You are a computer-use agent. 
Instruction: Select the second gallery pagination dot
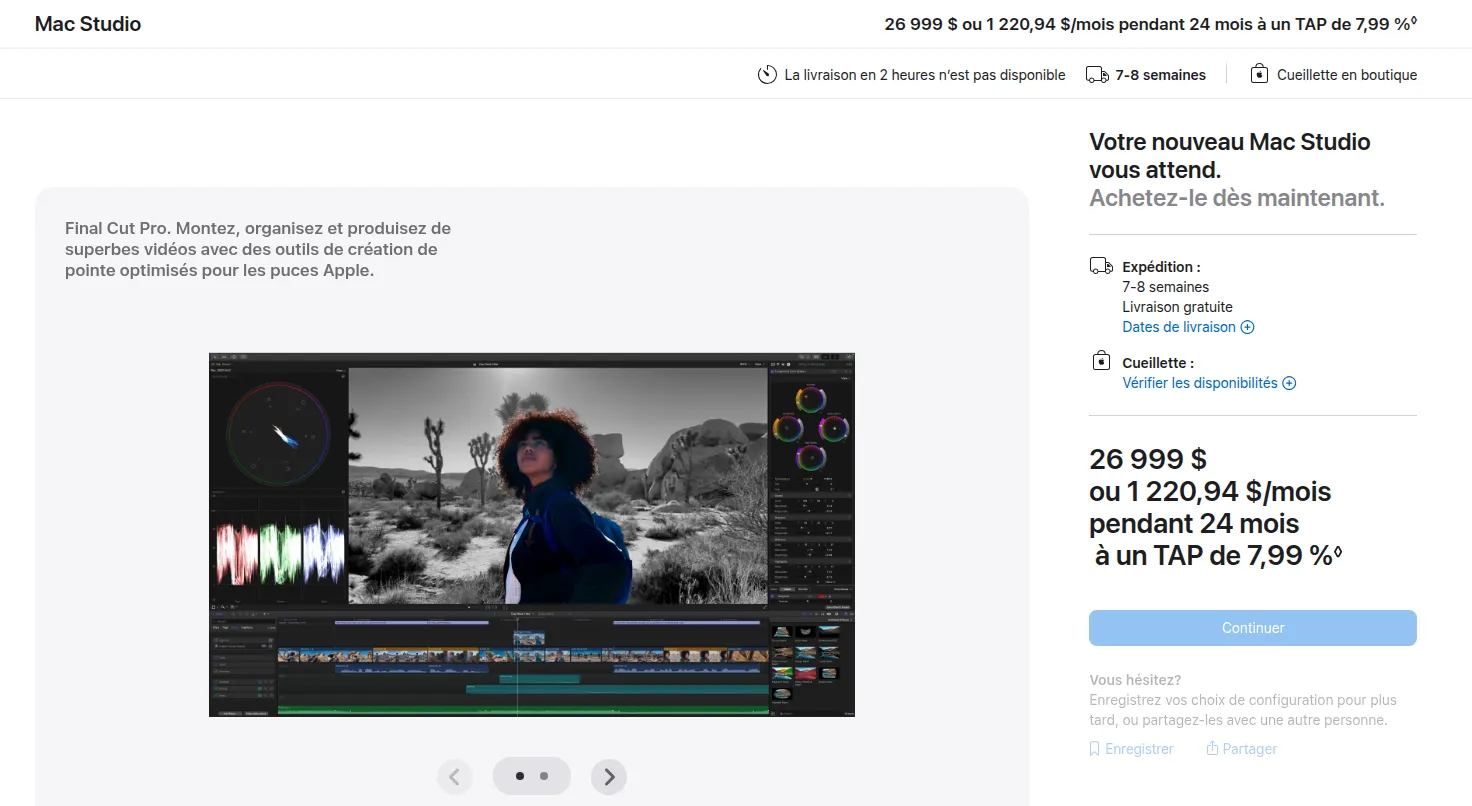pos(544,776)
